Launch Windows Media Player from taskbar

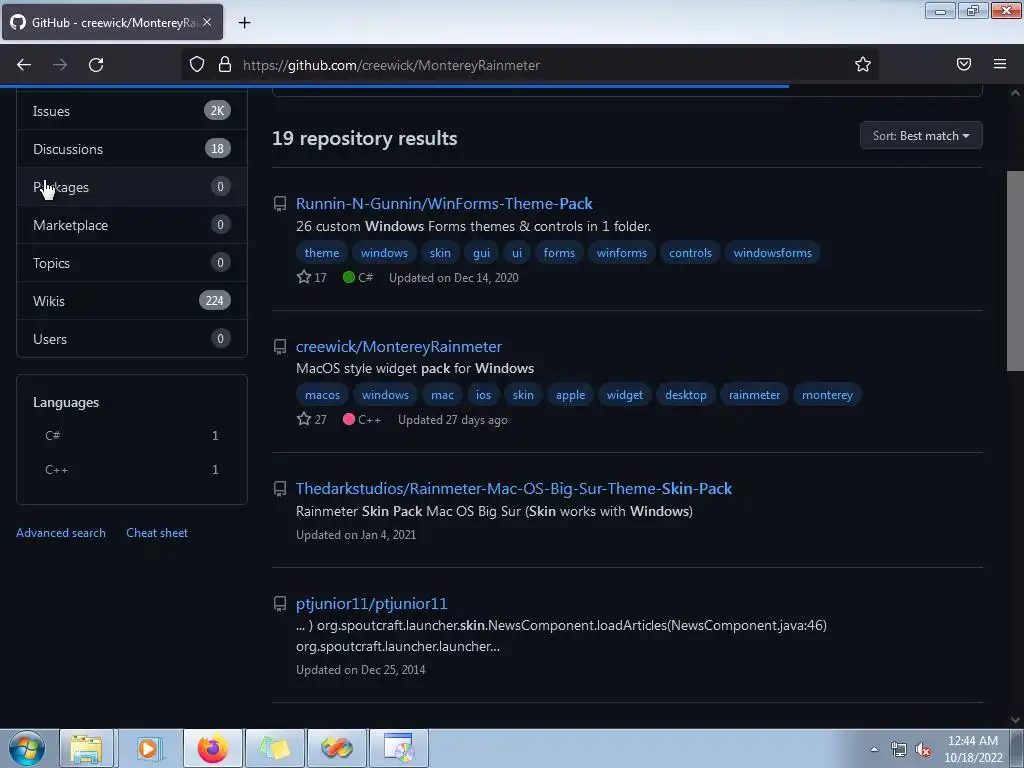point(149,748)
